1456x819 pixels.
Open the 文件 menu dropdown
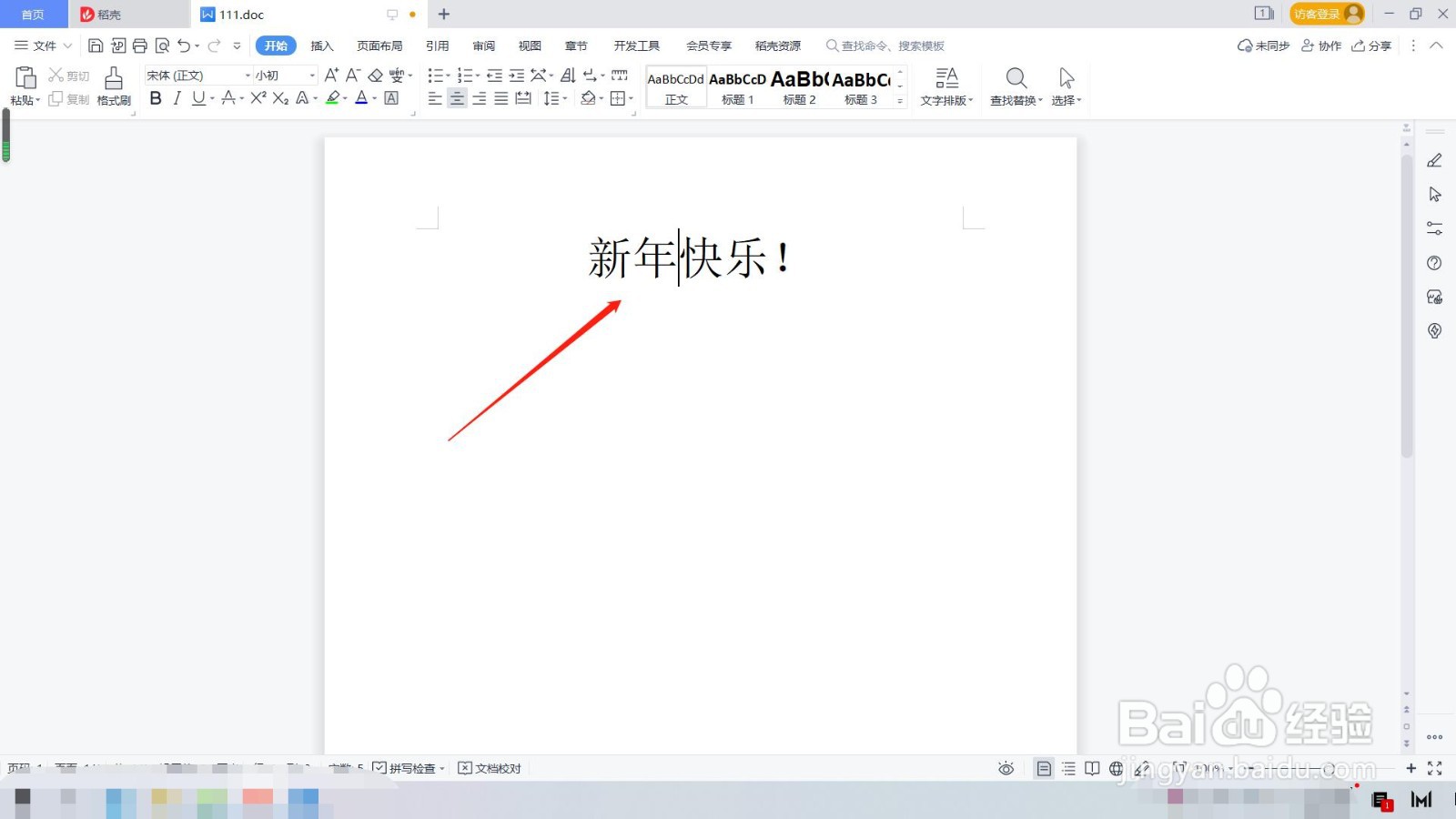point(43,45)
